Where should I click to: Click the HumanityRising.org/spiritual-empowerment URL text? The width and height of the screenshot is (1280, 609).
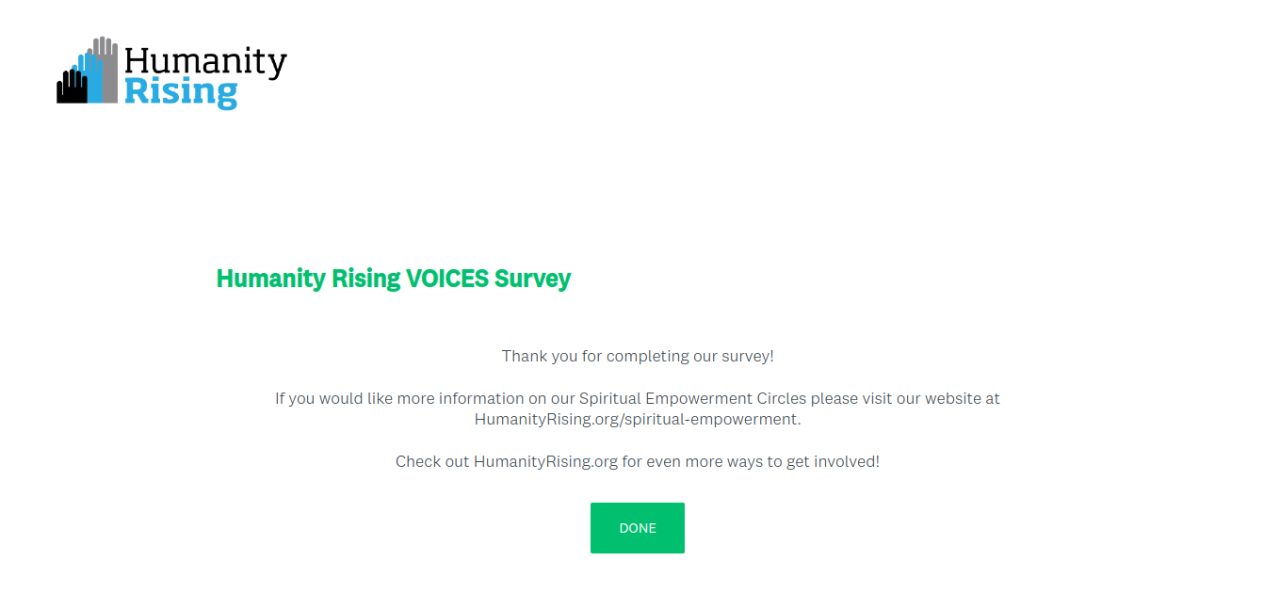[637, 419]
